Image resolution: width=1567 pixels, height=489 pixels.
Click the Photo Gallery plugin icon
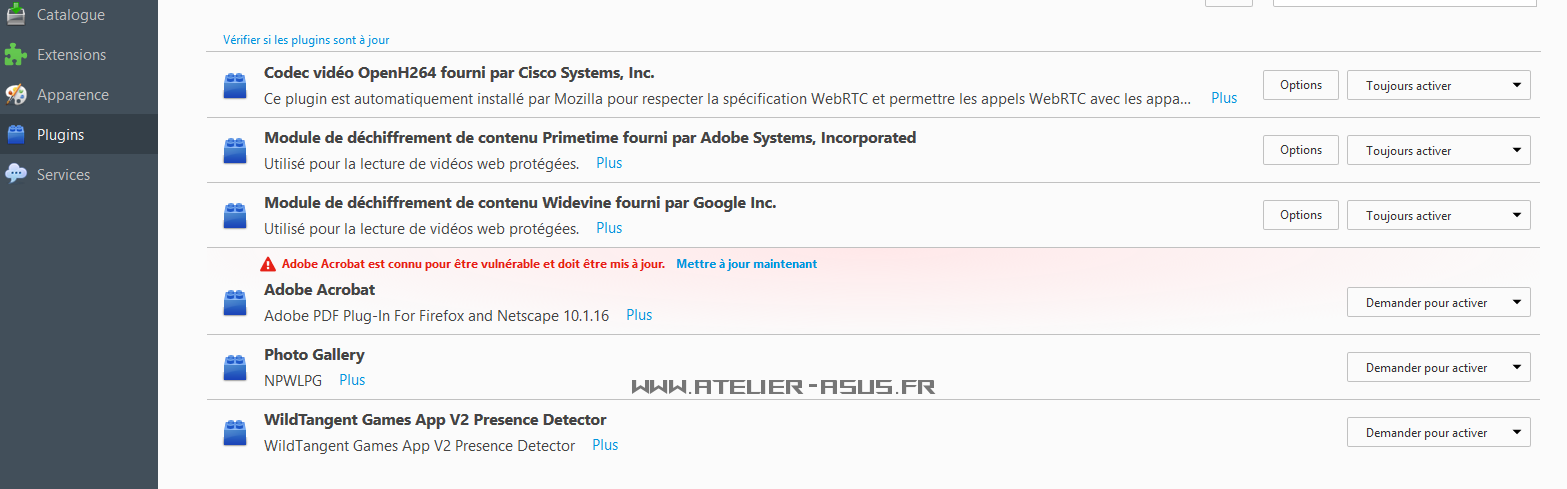point(235,368)
